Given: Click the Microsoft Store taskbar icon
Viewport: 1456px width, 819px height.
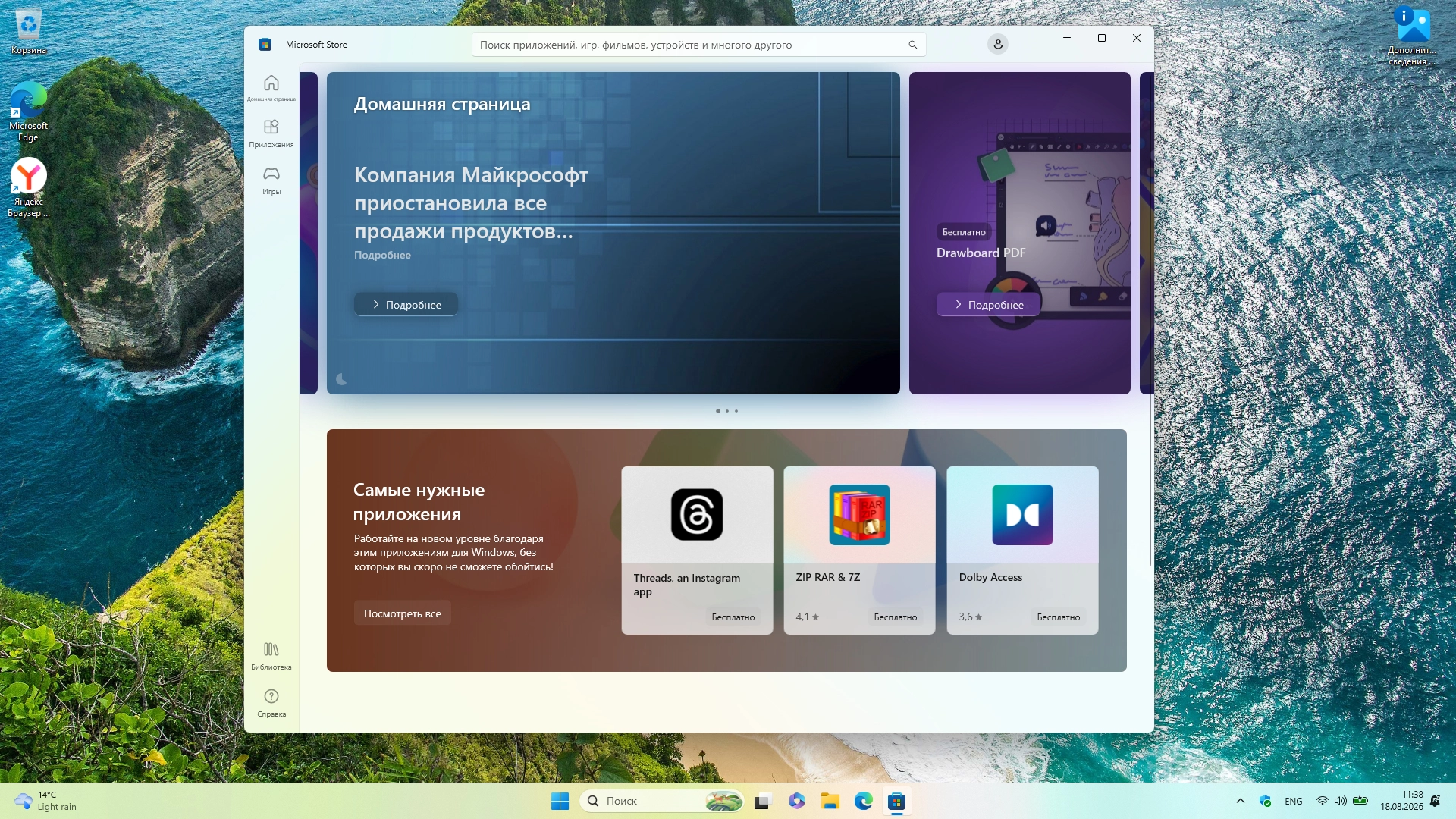Looking at the screenshot, I should tap(896, 801).
